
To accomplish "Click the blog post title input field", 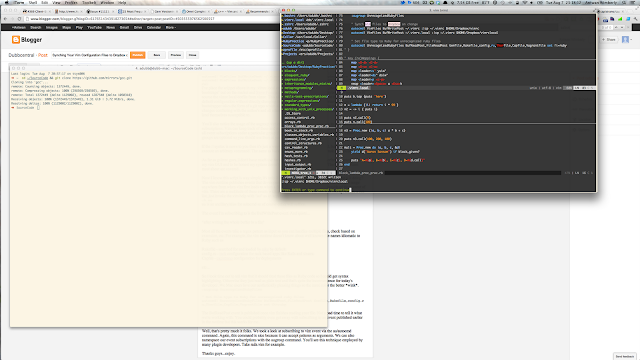I will 90,55.
